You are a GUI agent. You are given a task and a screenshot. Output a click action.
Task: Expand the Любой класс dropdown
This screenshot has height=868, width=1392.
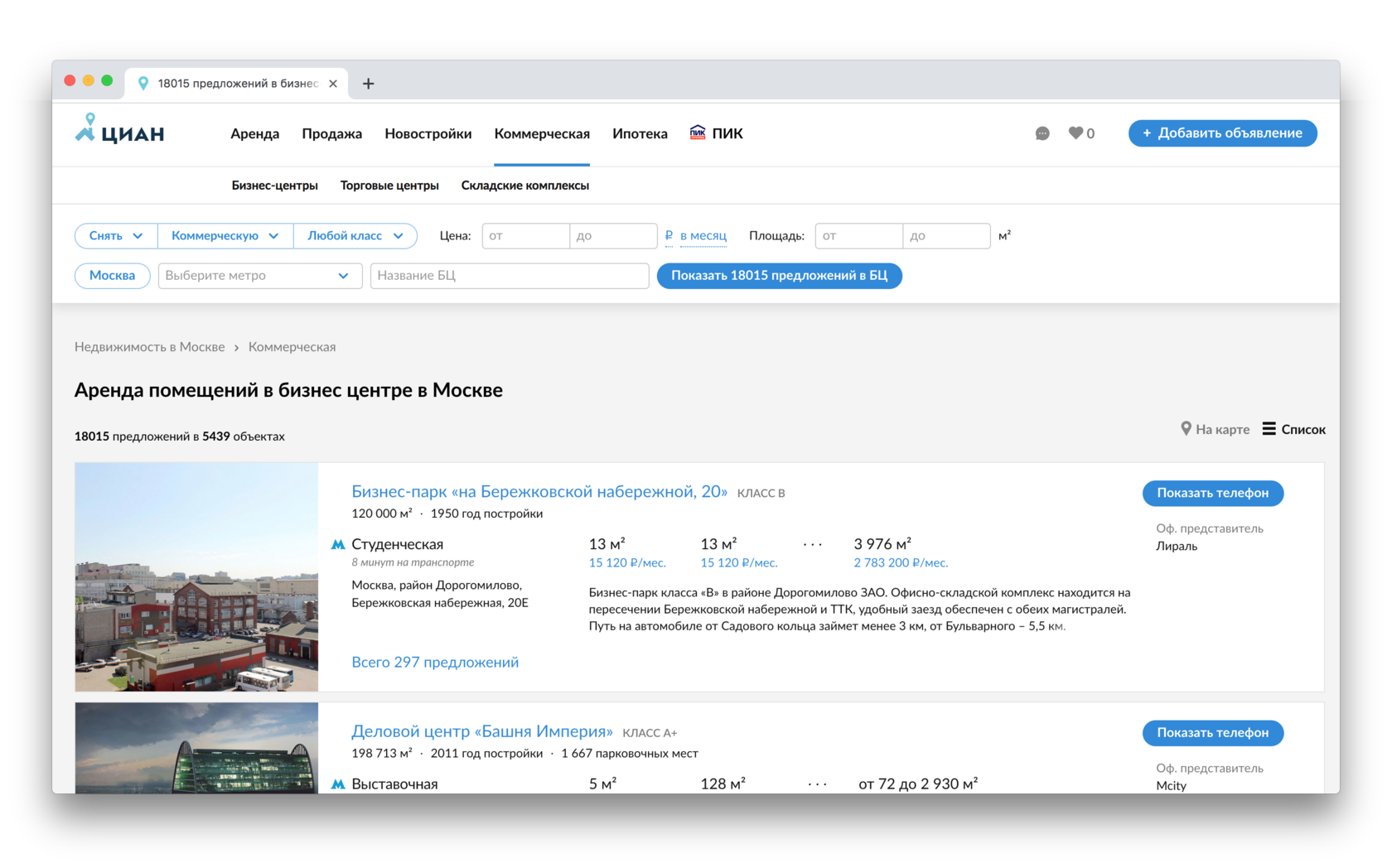tap(355, 236)
